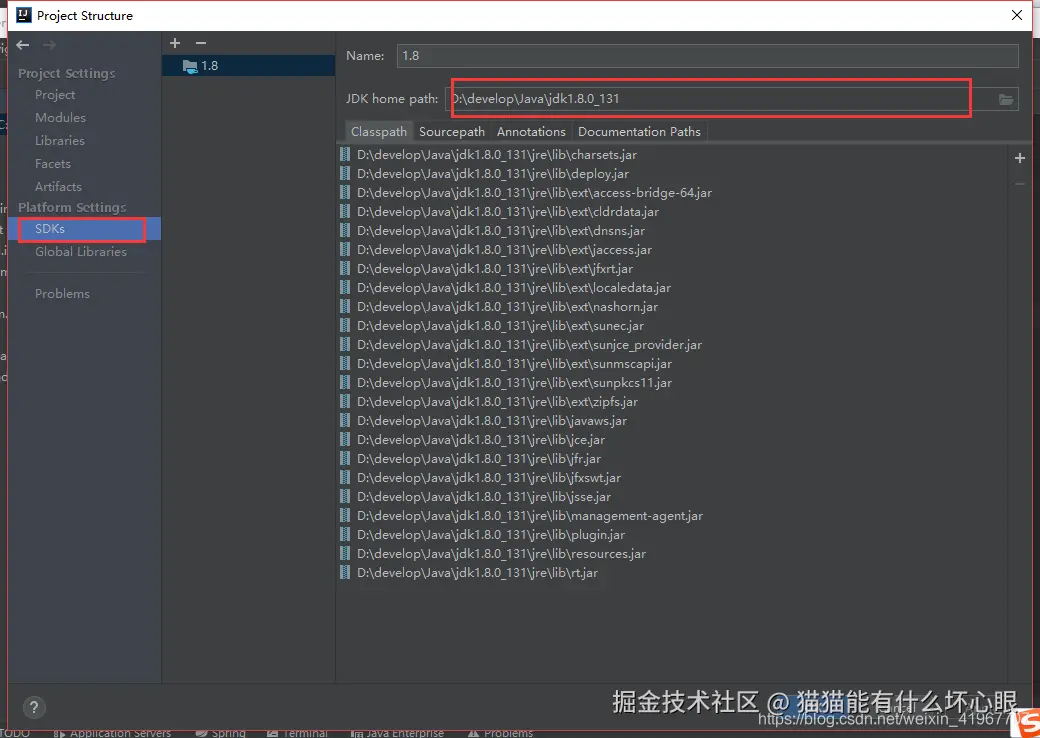This screenshot has height=738, width=1040.
Task: Select the access-bridge-64.jar entry
Action: click(x=535, y=193)
